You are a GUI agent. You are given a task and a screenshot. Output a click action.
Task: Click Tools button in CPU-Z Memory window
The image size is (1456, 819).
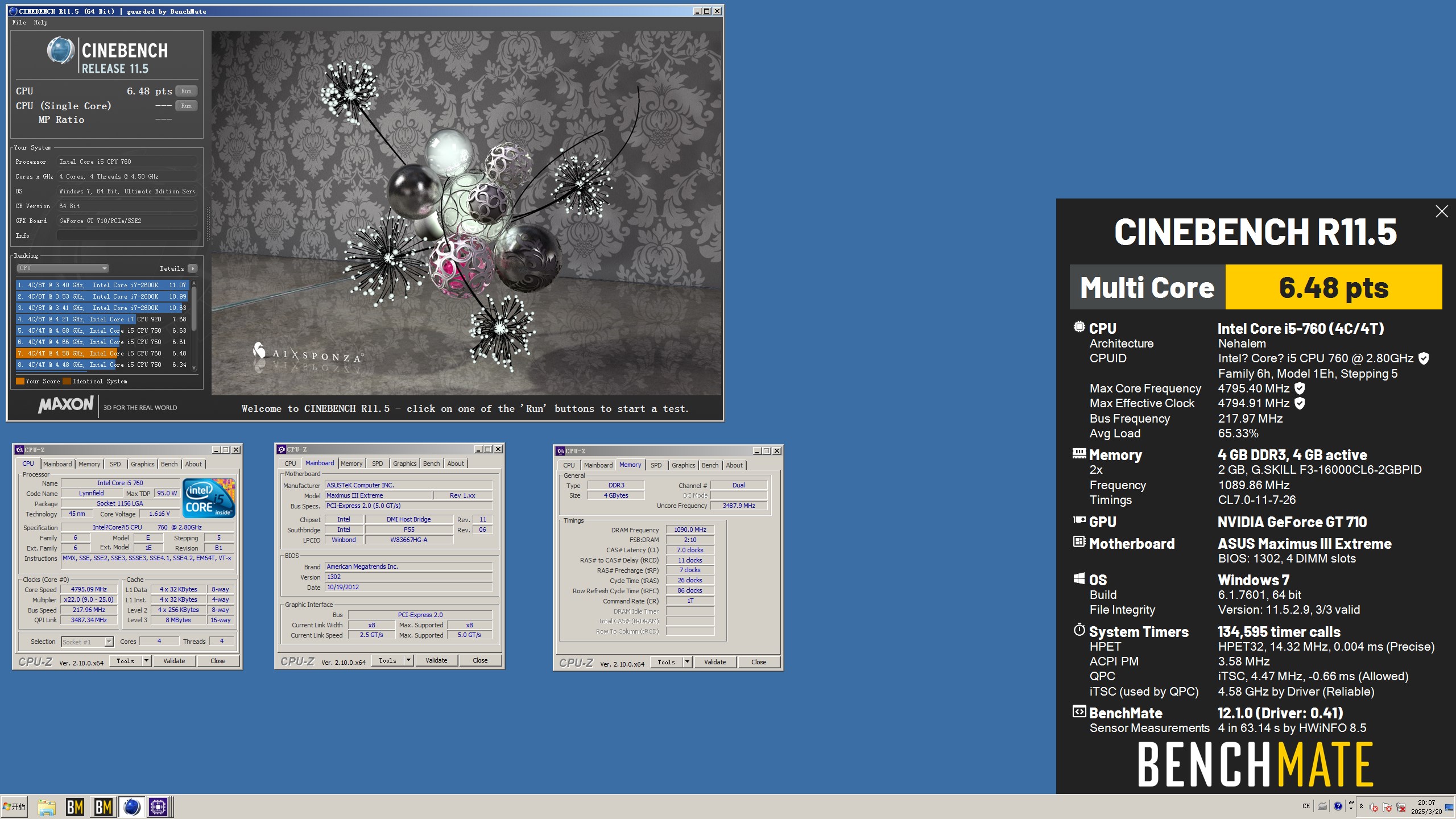click(x=666, y=662)
